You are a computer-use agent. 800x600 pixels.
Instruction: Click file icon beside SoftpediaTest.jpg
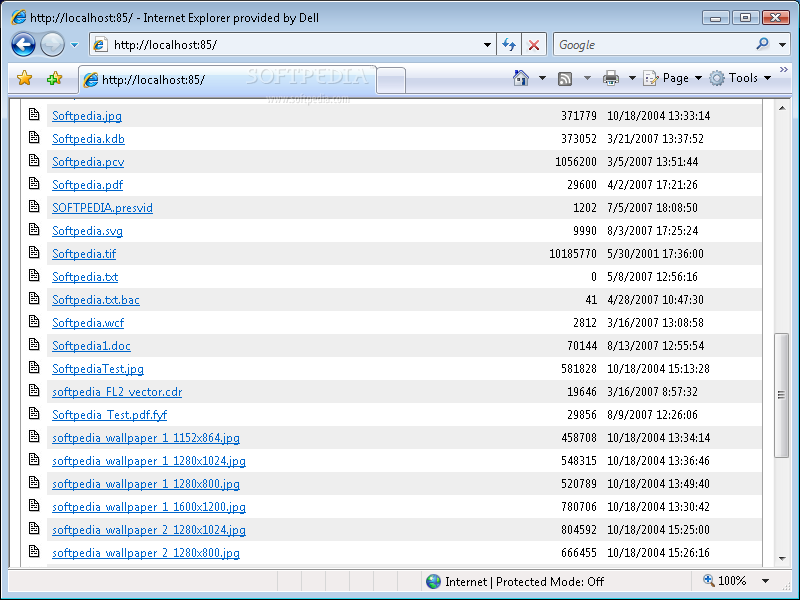(34, 367)
